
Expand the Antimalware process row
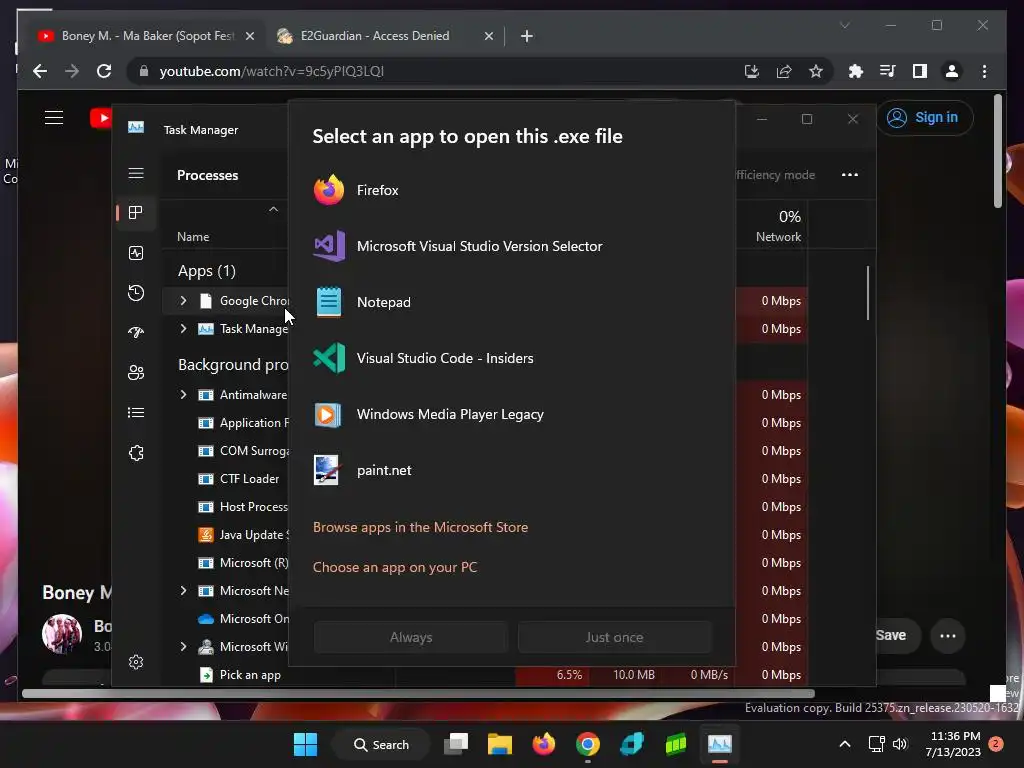point(183,394)
